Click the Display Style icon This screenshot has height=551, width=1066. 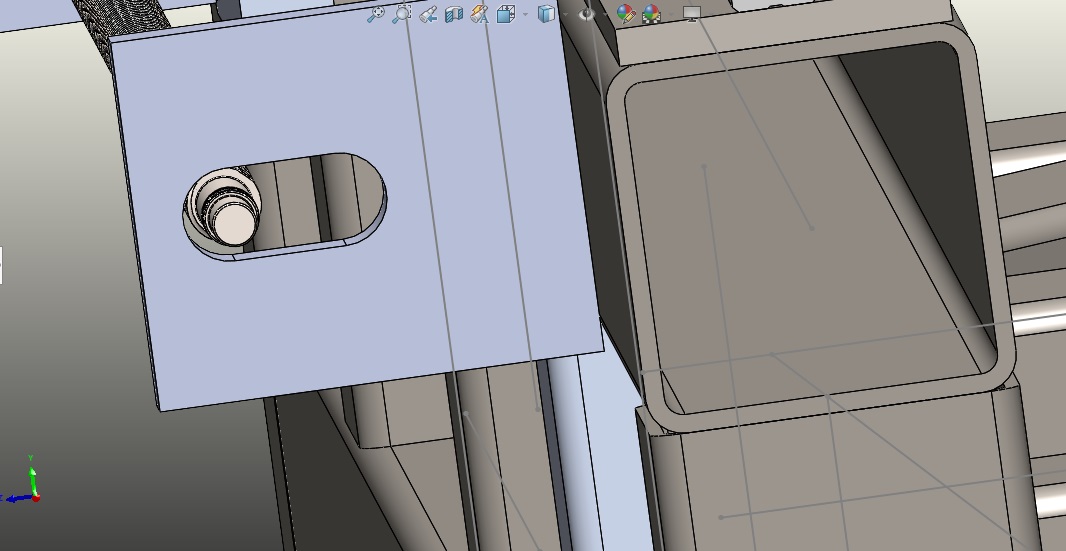tap(546, 14)
